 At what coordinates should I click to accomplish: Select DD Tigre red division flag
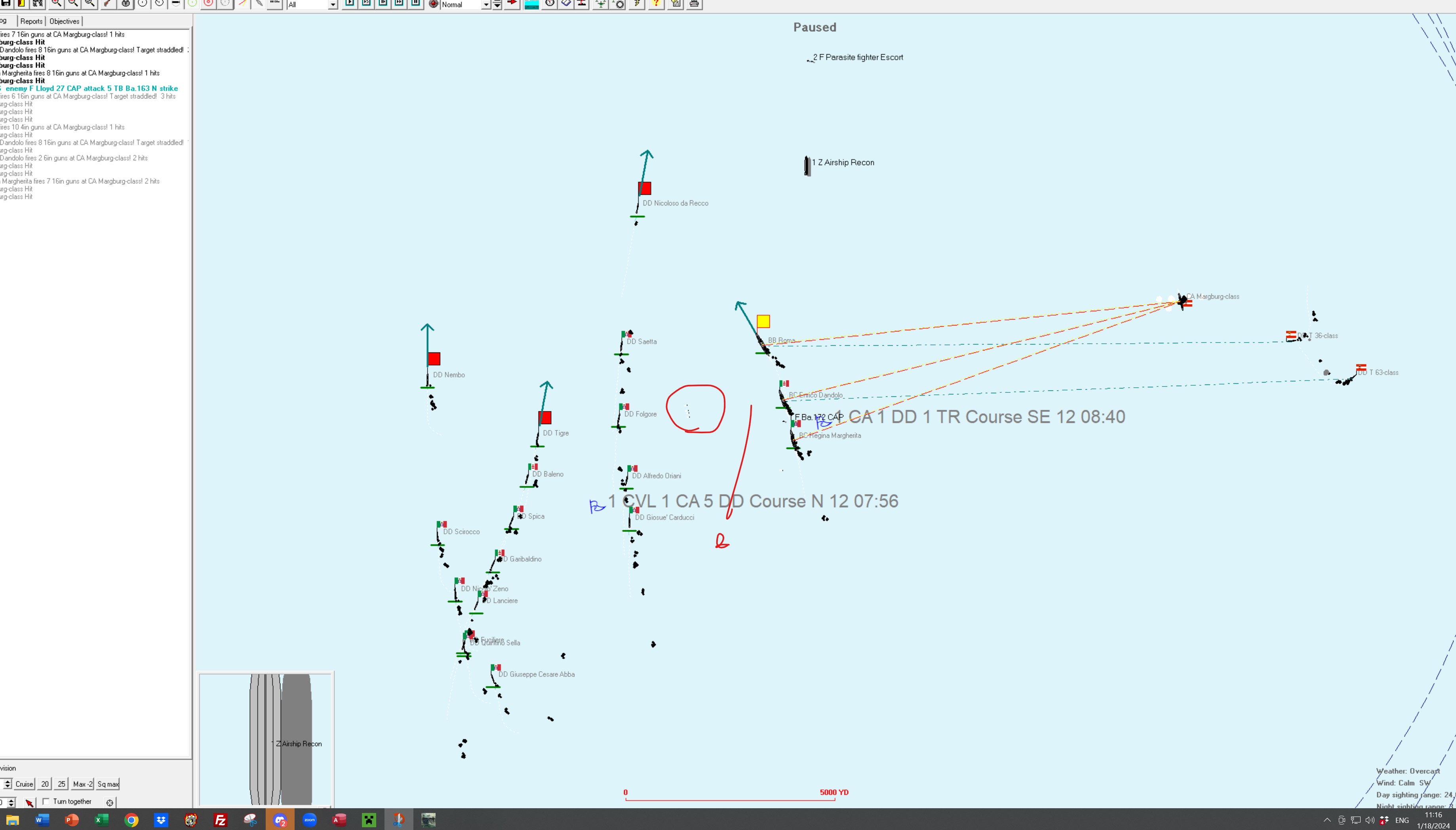click(545, 418)
